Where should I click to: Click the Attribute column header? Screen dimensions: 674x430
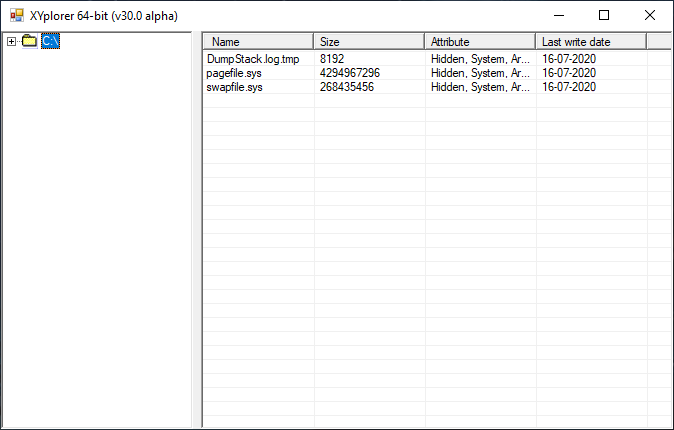[480, 42]
